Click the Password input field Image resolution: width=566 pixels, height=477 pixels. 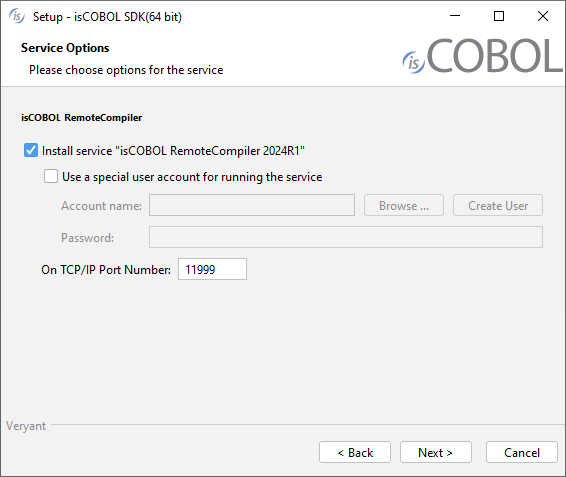click(346, 237)
